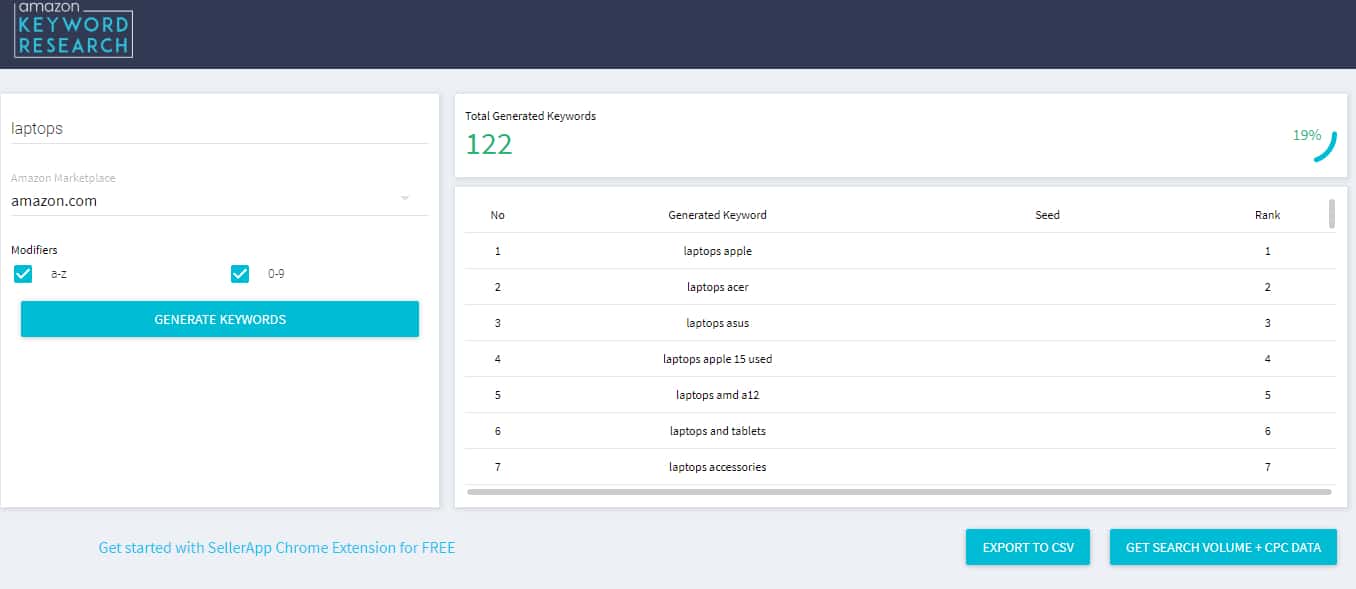1356x589 pixels.
Task: Click the No column header
Action: coord(498,215)
